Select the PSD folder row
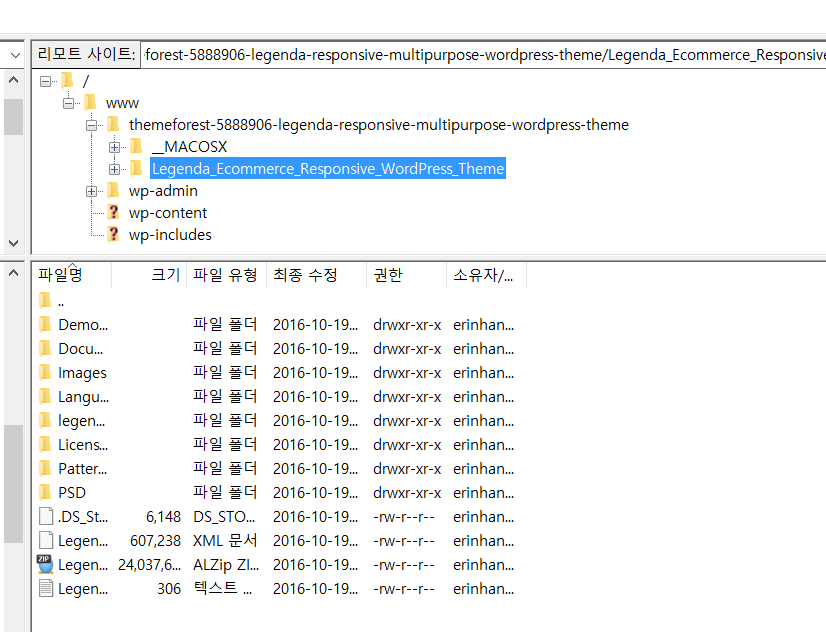Image resolution: width=826 pixels, height=632 pixels. click(x=277, y=493)
